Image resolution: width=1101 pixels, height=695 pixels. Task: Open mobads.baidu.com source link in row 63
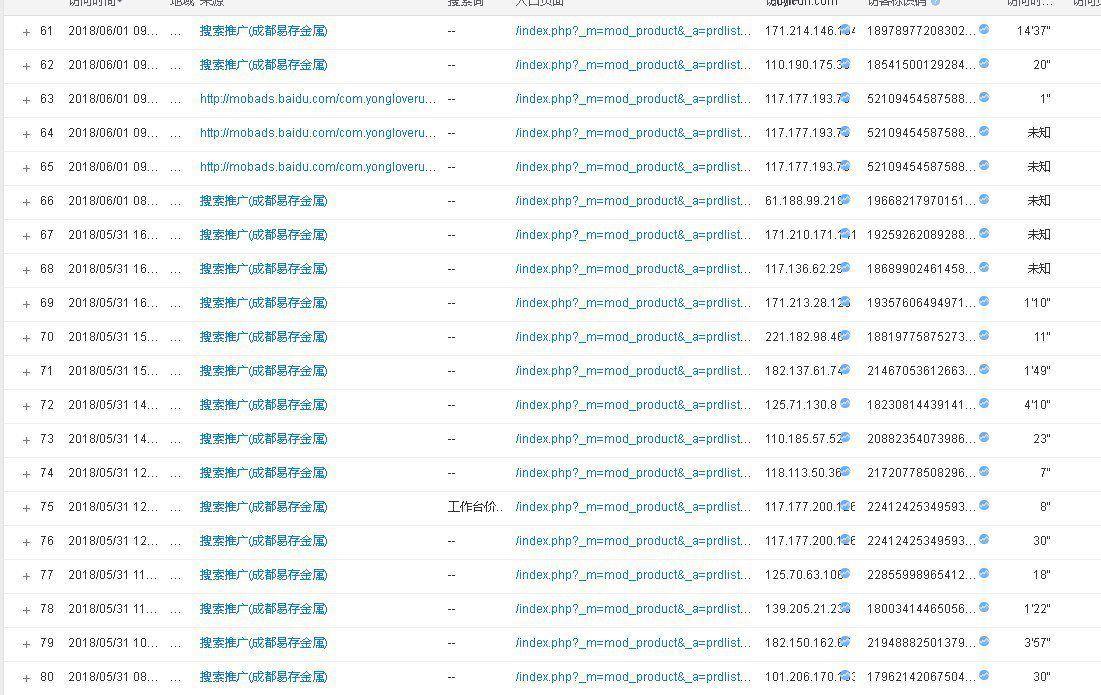[318, 99]
